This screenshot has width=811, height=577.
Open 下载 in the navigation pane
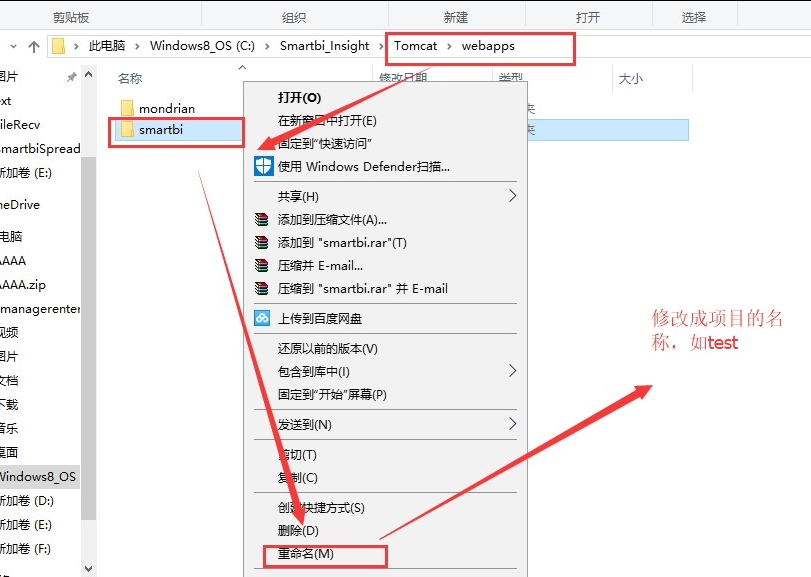pos(9,404)
